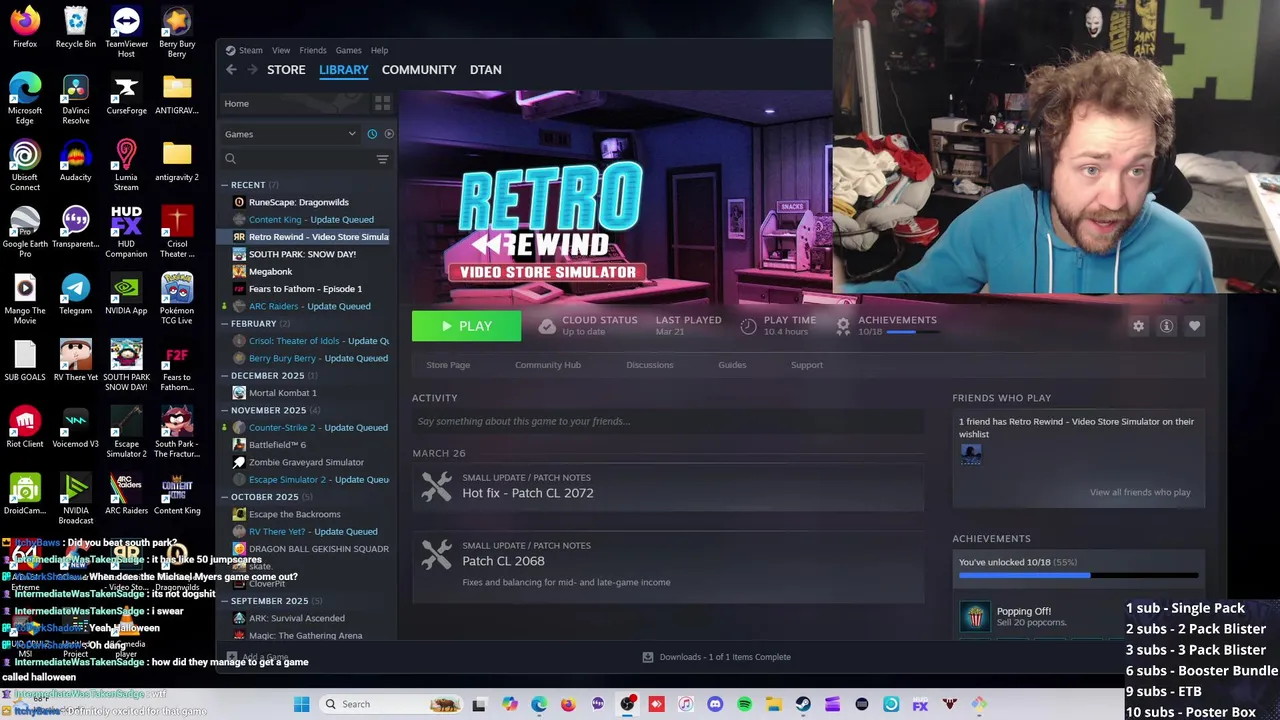This screenshot has width=1280, height=720.
Task: Collapse the SEPTEMBER 2025 section
Action: pos(225,601)
